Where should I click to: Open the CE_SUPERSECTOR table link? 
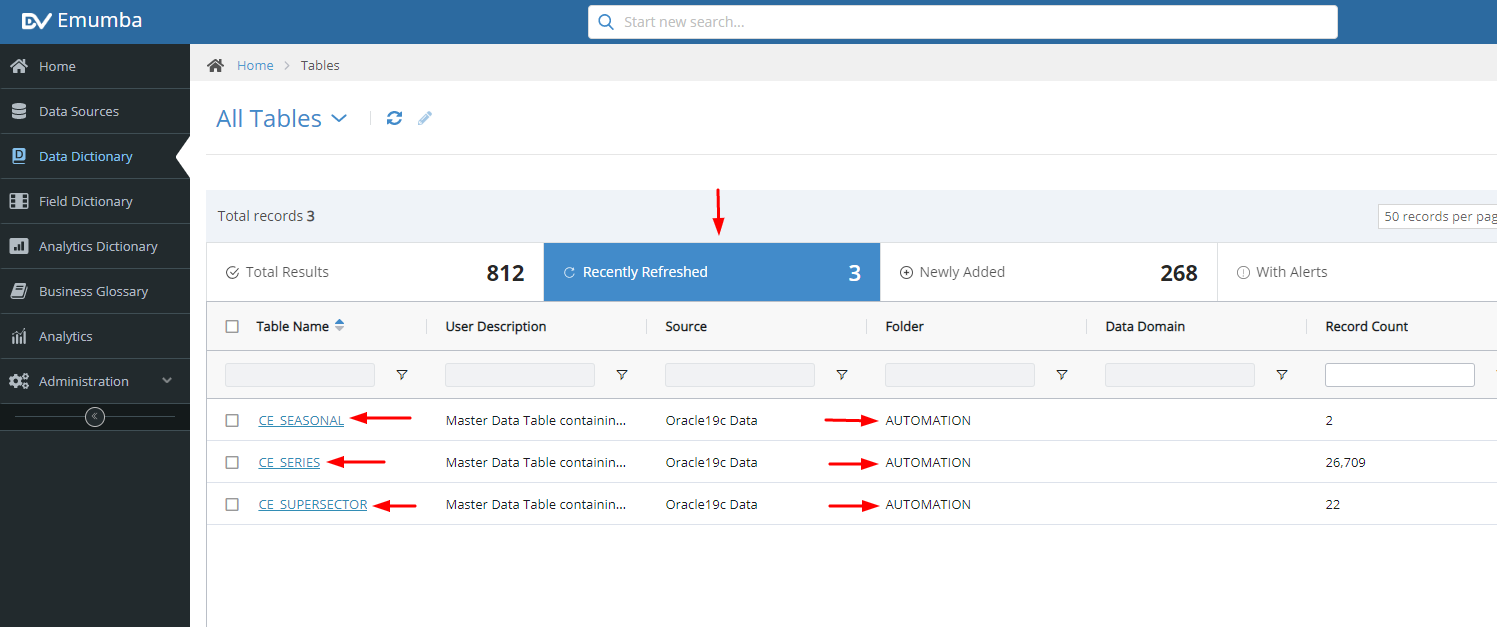click(313, 504)
